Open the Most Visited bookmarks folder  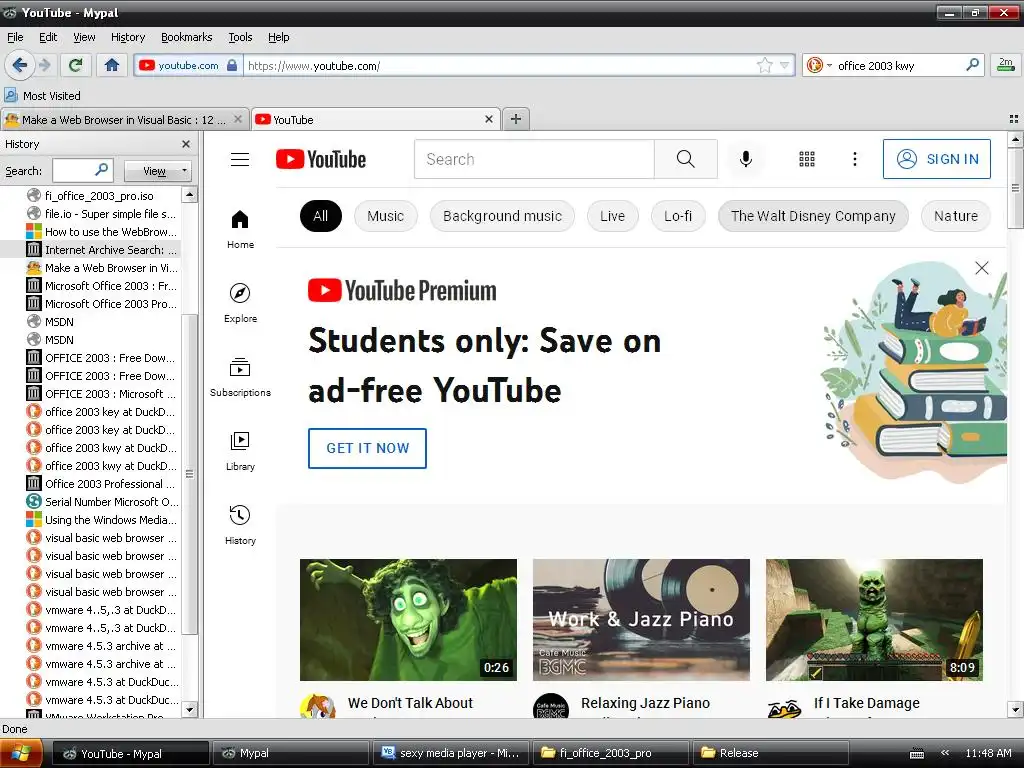click(43, 95)
